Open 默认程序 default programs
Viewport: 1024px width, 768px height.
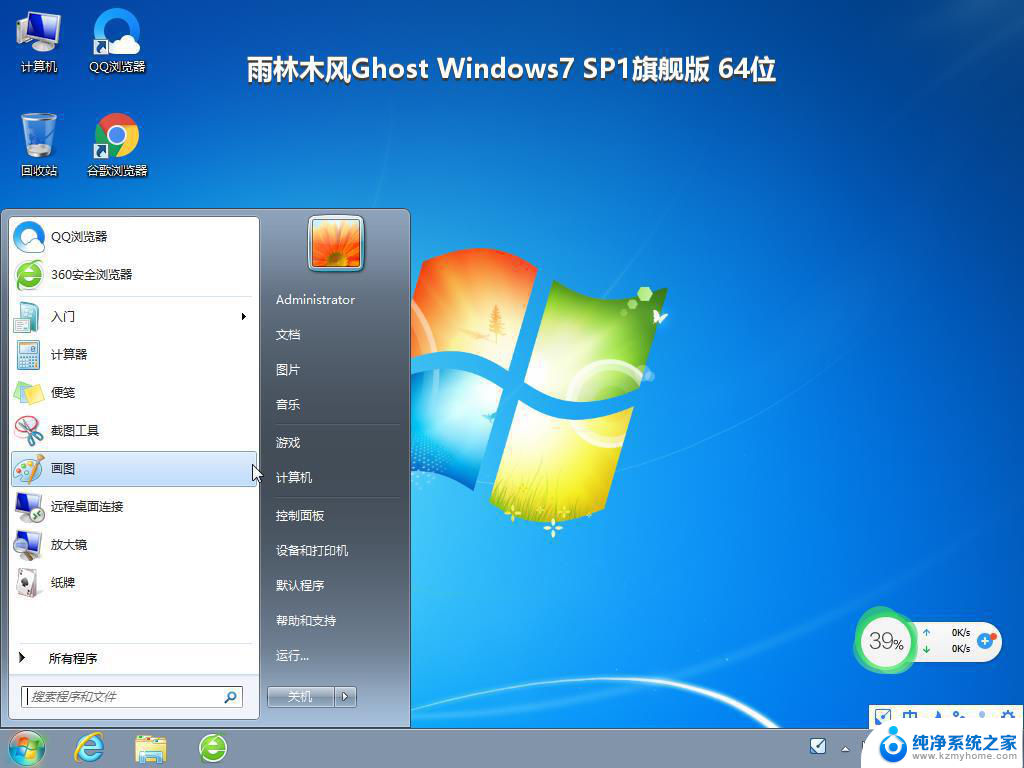pos(300,586)
